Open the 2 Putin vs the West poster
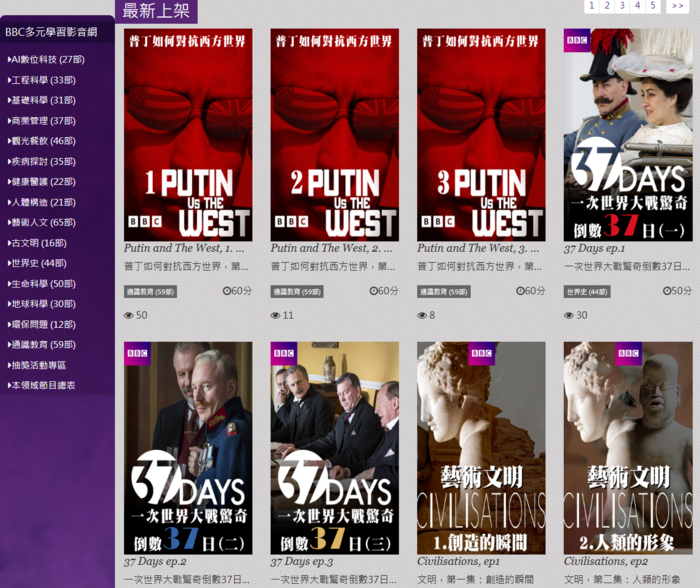Screen dimensions: 700x588 334,135
